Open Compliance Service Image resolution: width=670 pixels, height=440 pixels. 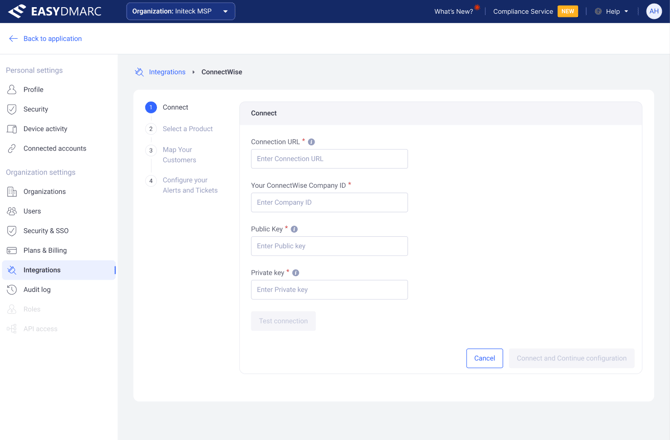pos(523,12)
